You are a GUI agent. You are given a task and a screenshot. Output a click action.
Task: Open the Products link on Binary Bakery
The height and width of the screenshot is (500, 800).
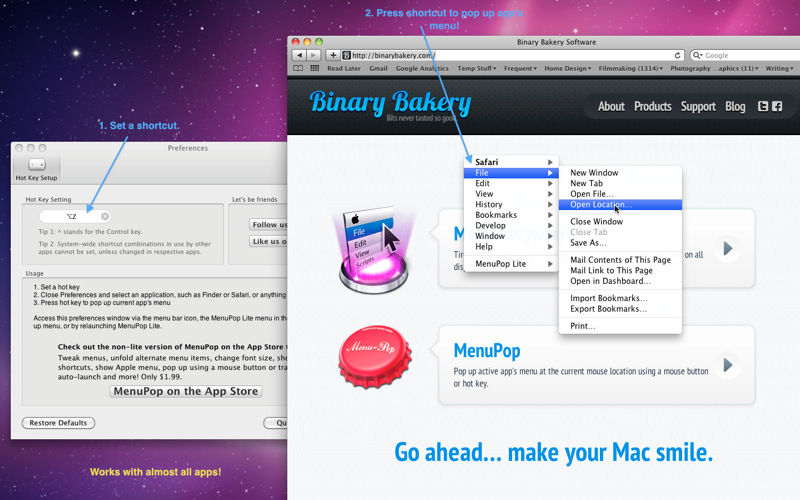pos(653,106)
